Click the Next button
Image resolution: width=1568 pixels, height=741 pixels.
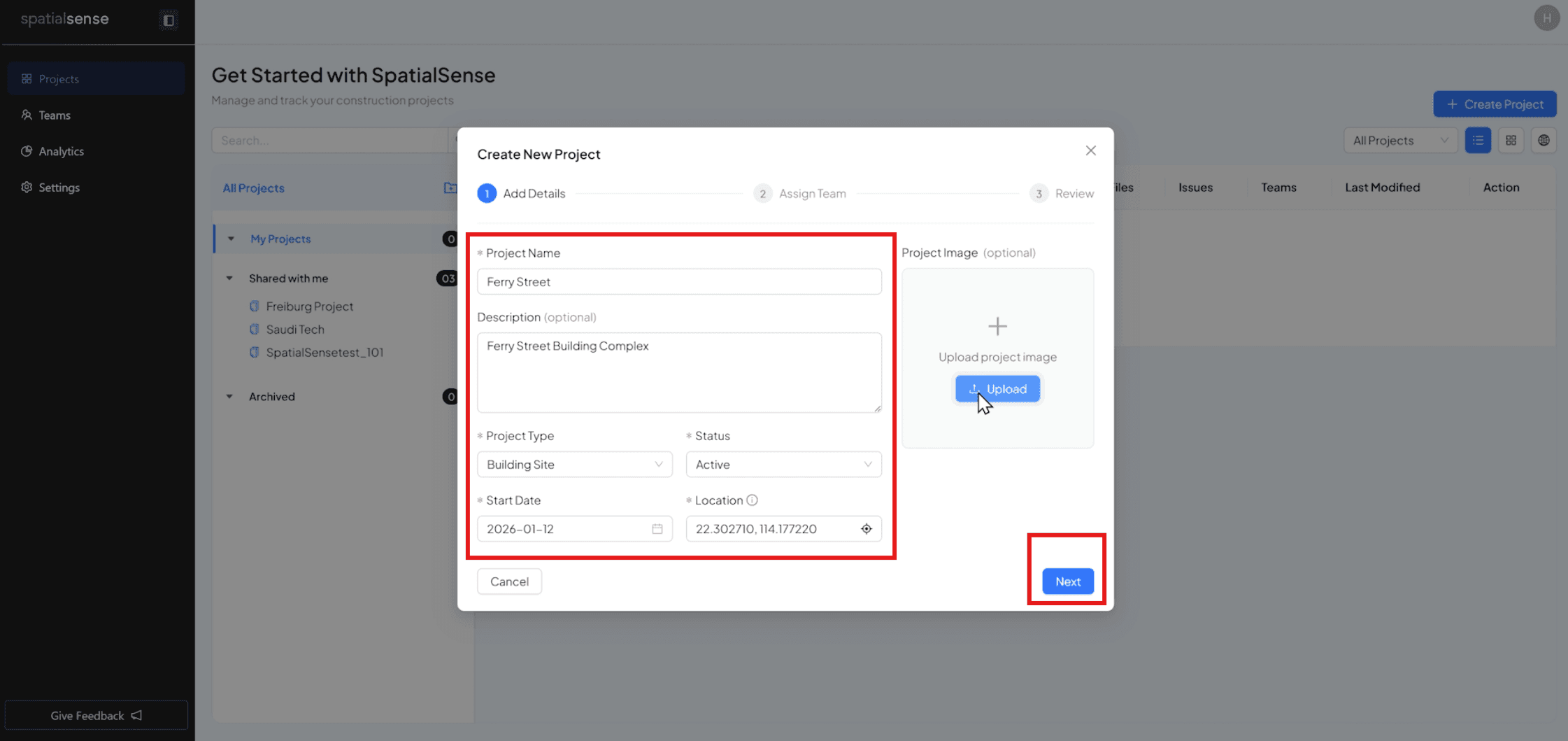(1067, 581)
